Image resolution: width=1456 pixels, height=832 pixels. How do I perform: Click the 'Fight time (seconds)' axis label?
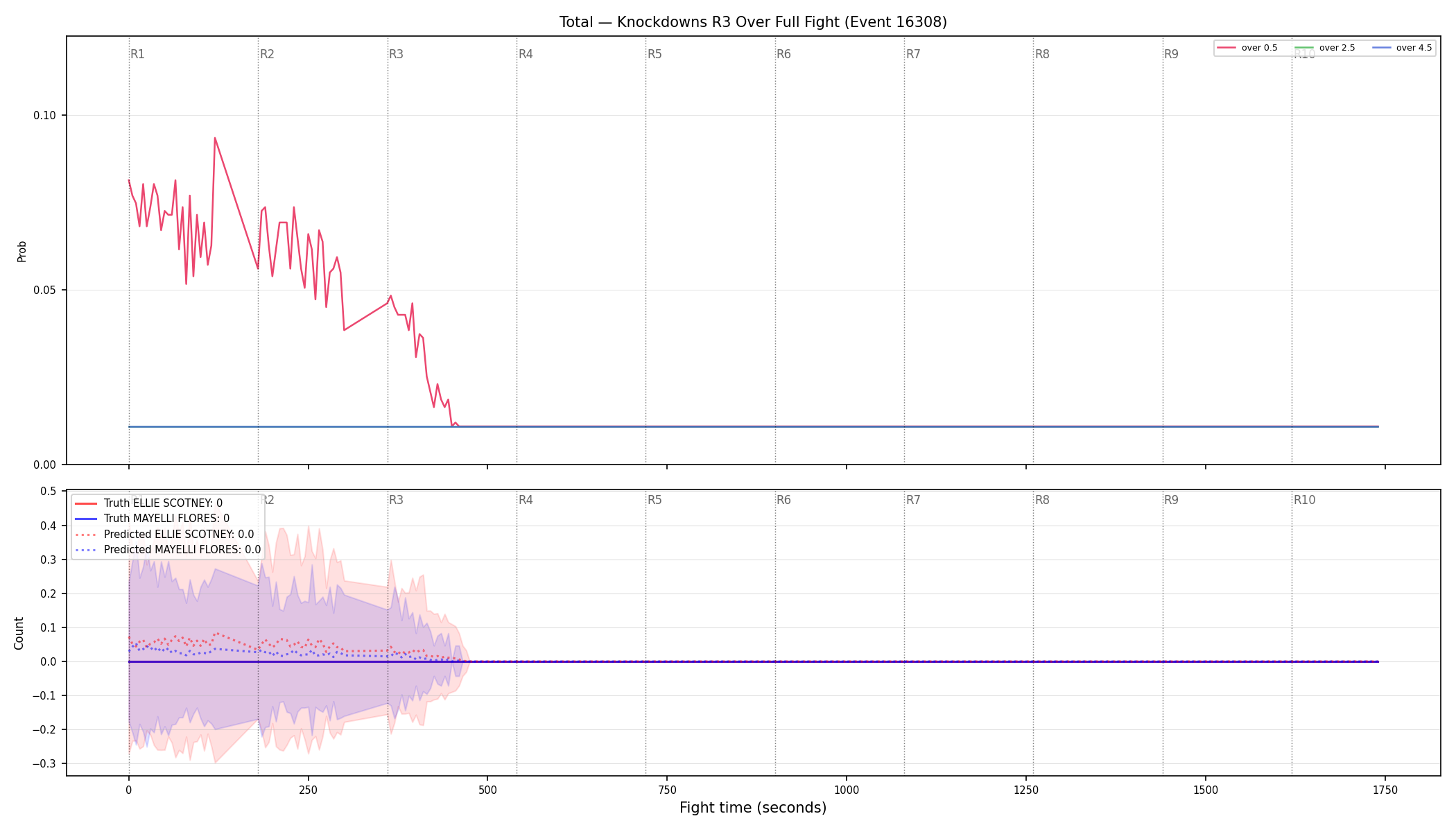click(753, 808)
